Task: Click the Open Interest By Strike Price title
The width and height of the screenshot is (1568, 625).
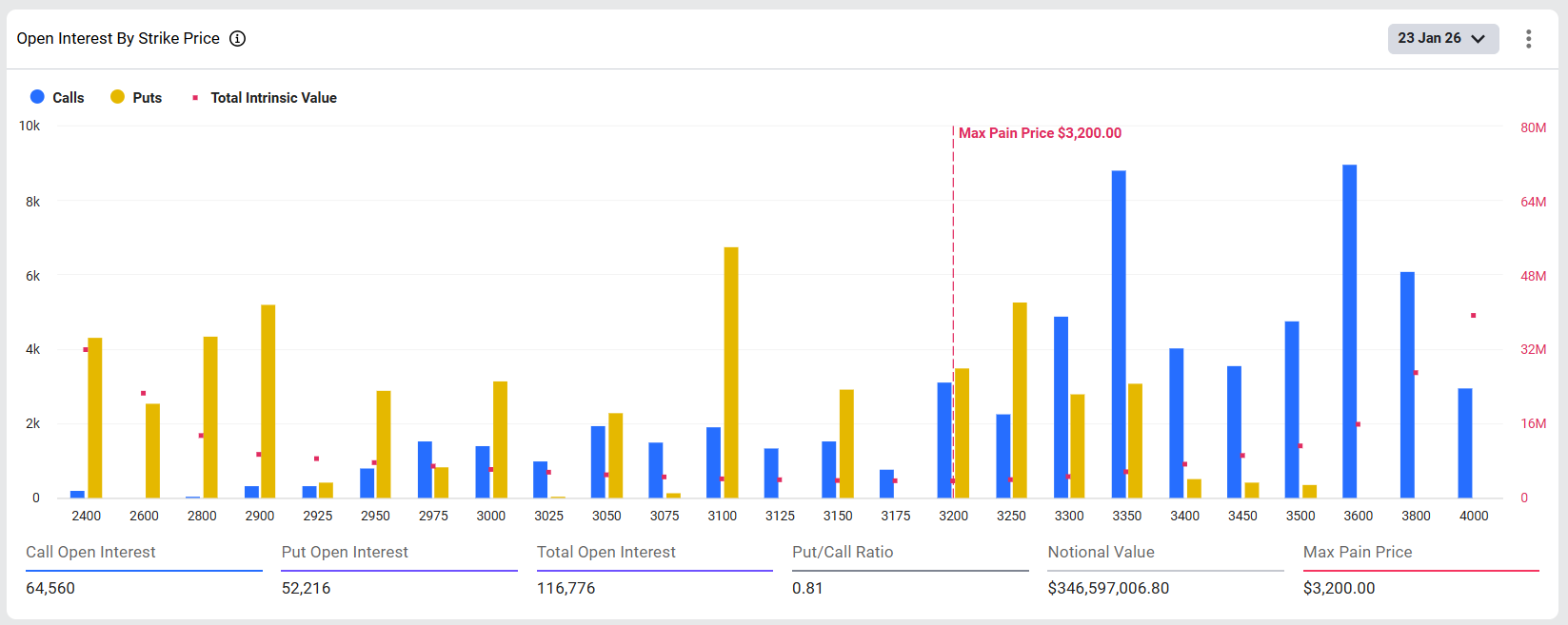Action: [118, 38]
